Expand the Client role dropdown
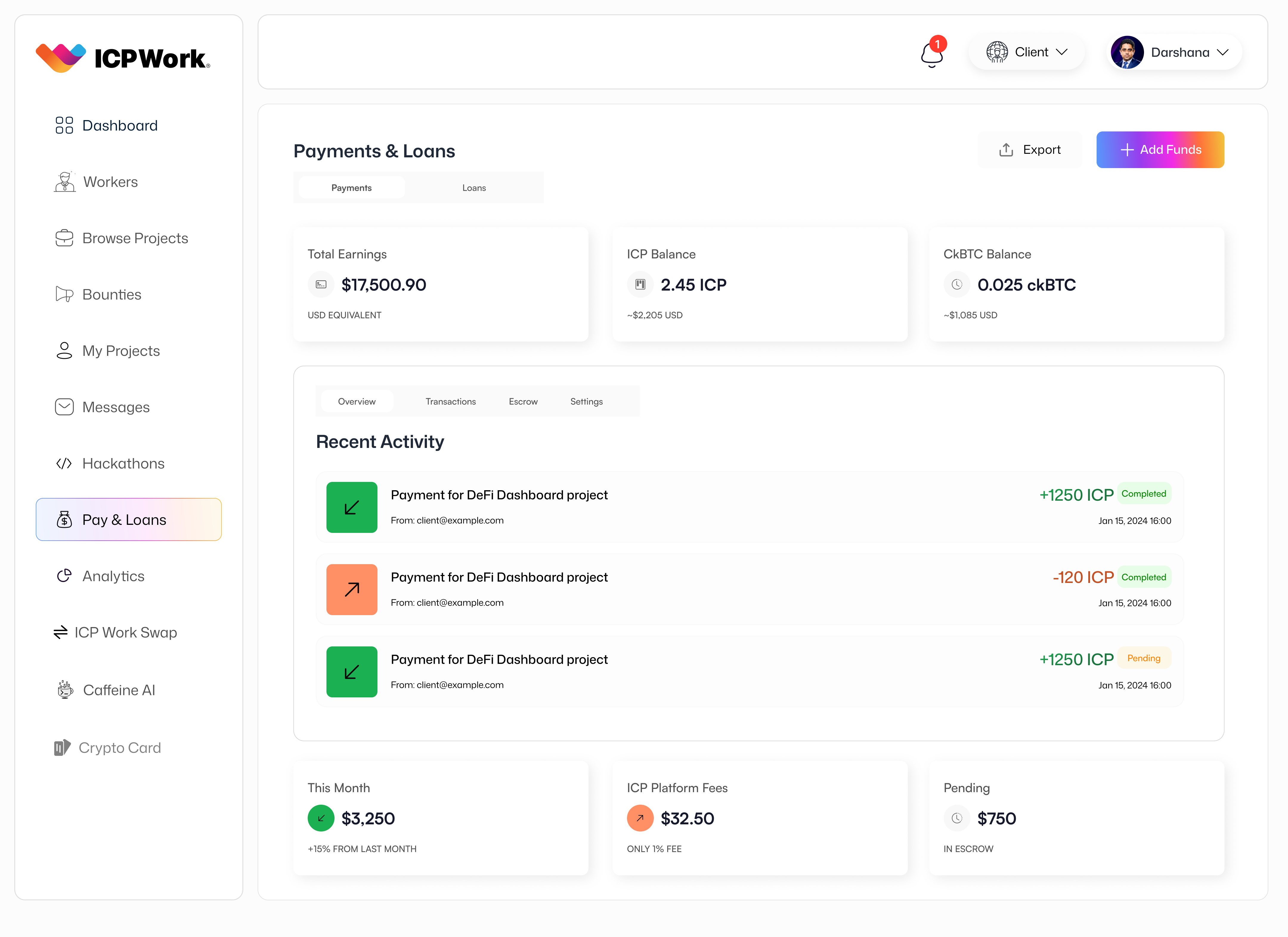Screen dimensions: 1288x937 click(x=1027, y=52)
